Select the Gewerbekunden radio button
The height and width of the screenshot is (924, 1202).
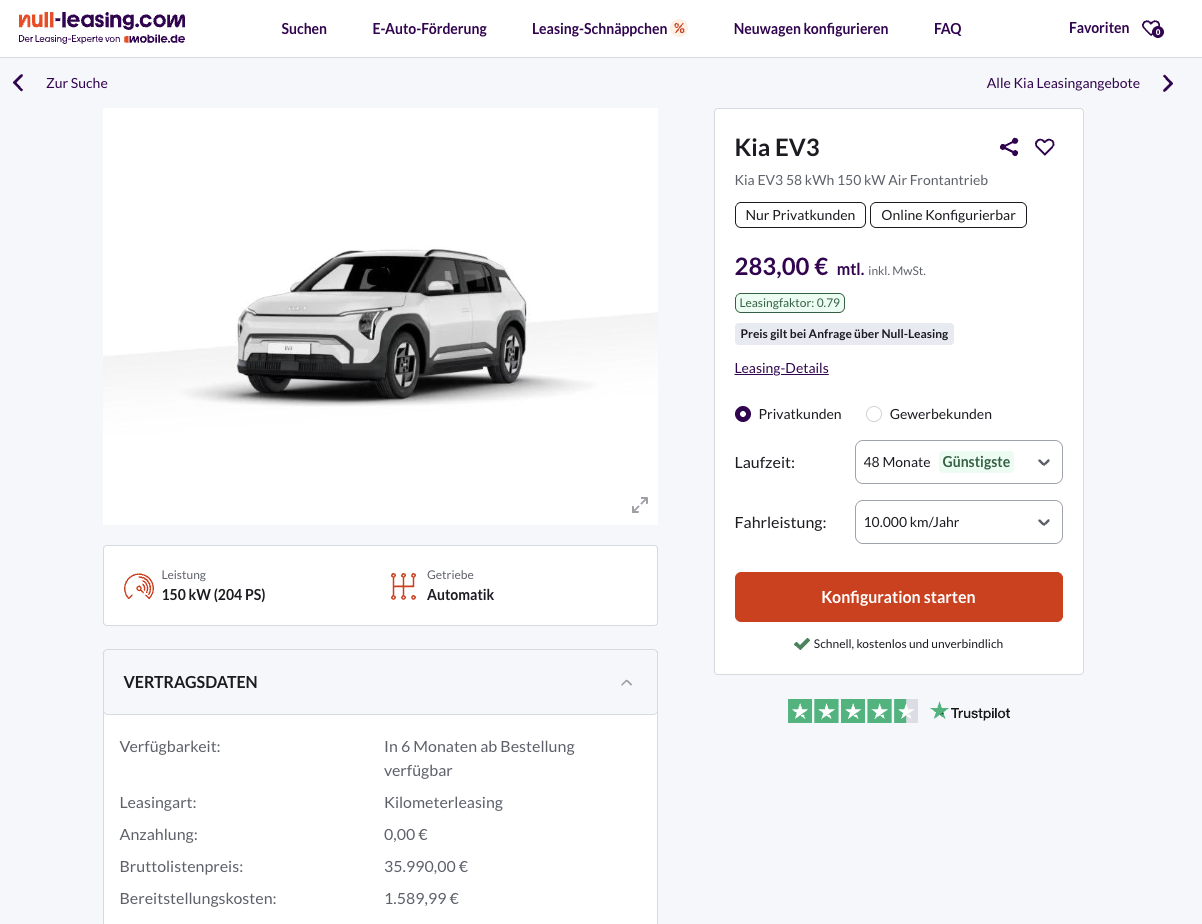point(874,414)
